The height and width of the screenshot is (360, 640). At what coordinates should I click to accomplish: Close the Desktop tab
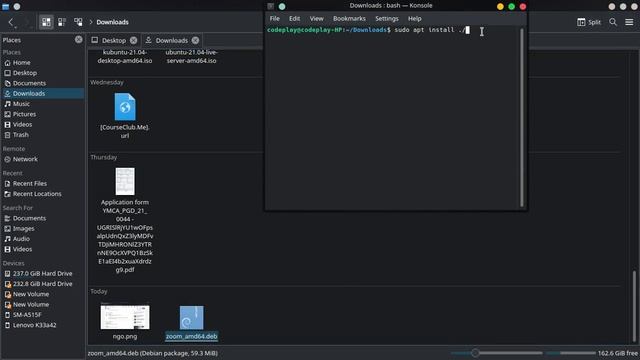133,40
